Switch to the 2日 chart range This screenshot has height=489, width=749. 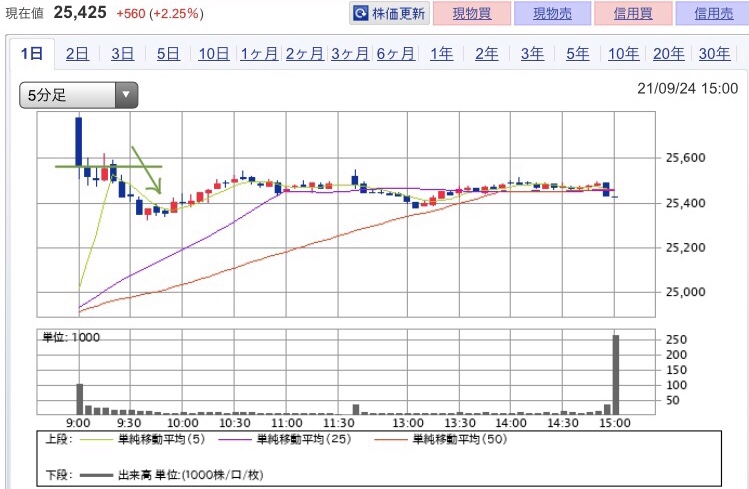click(x=77, y=53)
